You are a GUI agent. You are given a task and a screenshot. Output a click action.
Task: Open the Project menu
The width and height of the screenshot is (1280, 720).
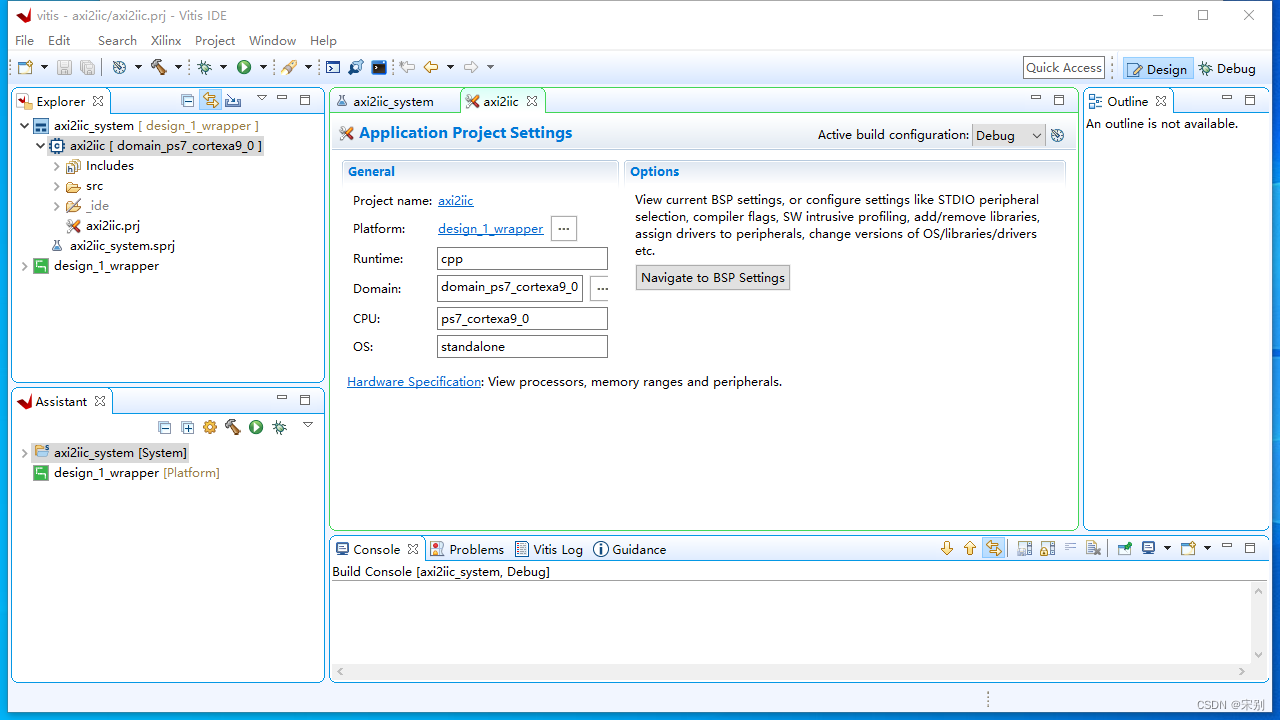tap(215, 40)
